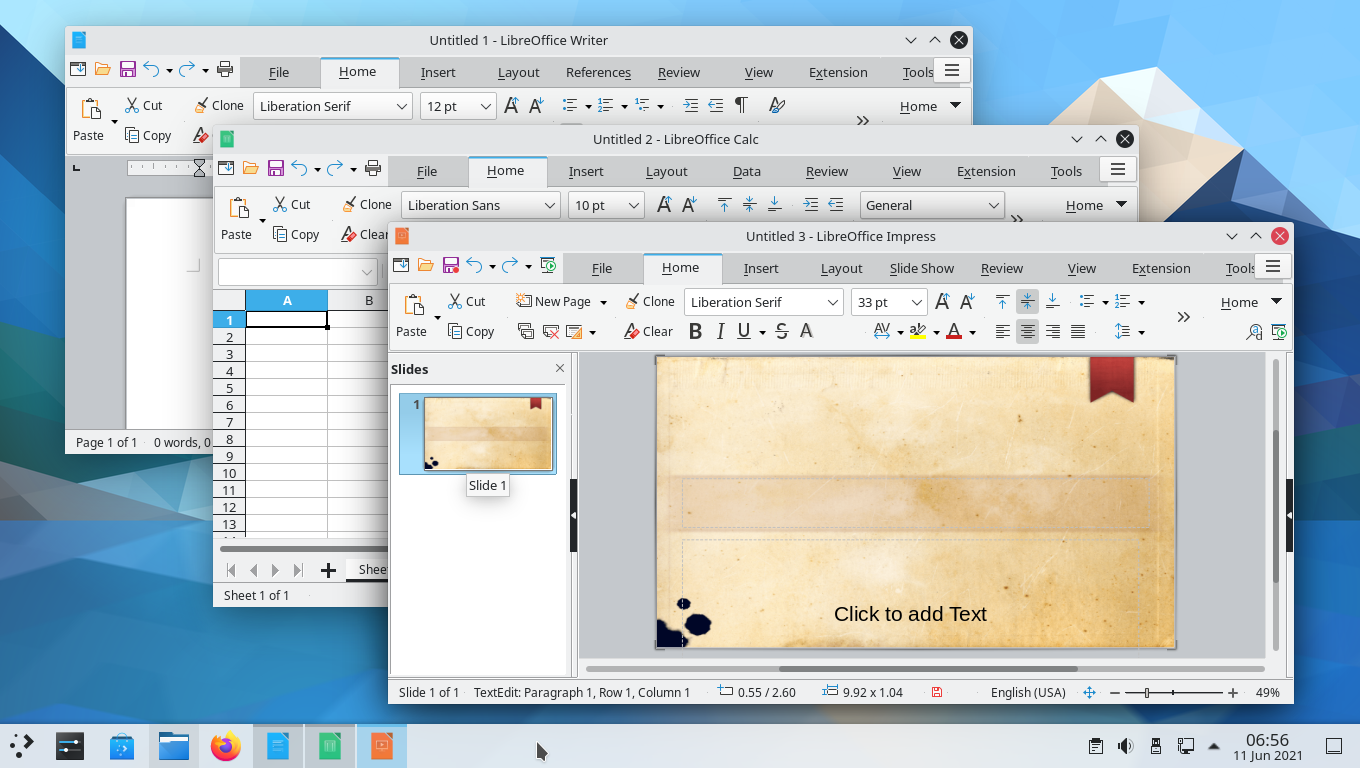Click Clone formatting in the Impress toolbar
1360x768 pixels.
tap(649, 301)
